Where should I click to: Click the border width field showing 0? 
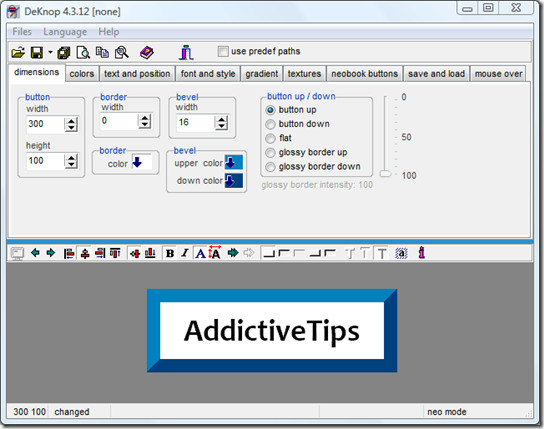click(x=119, y=121)
